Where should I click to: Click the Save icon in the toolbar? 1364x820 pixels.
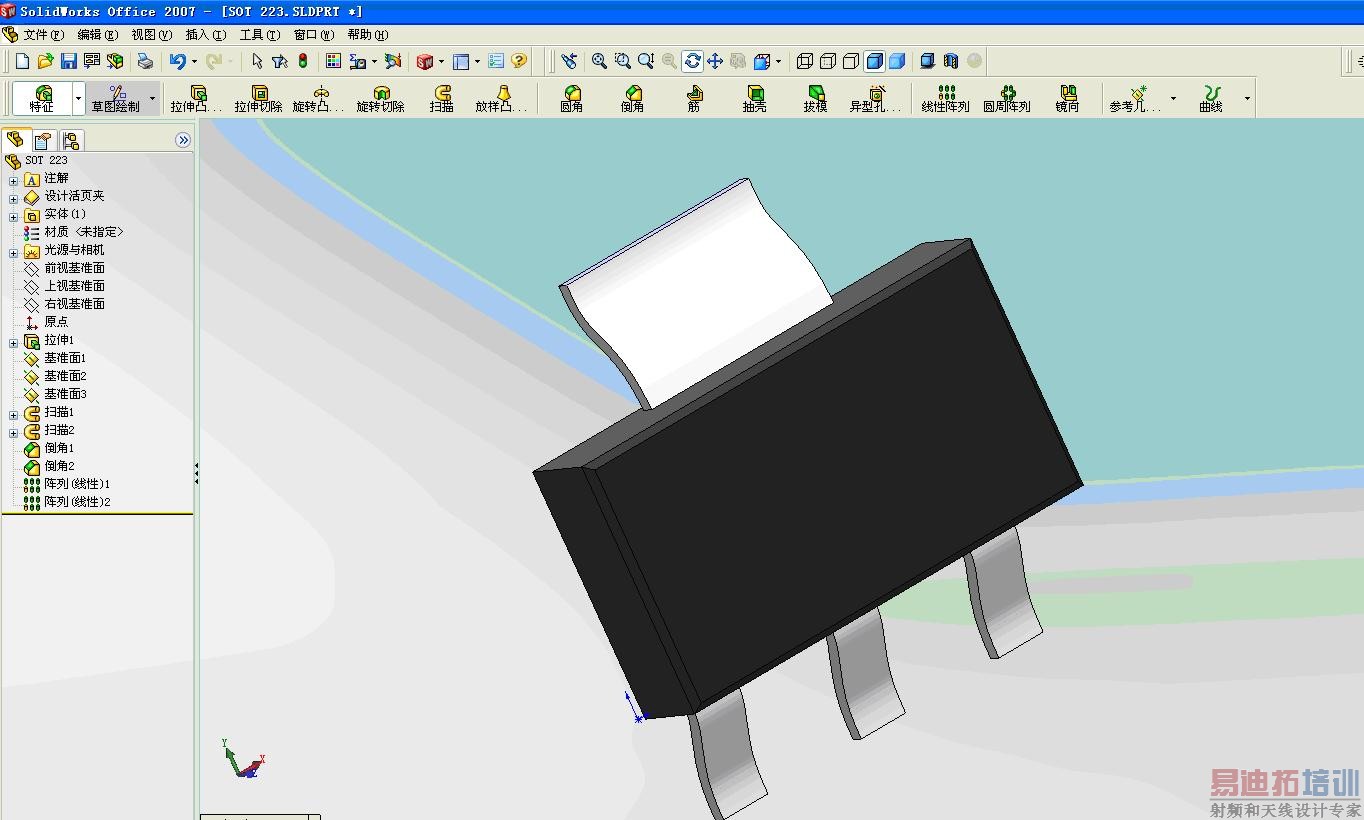tap(69, 61)
